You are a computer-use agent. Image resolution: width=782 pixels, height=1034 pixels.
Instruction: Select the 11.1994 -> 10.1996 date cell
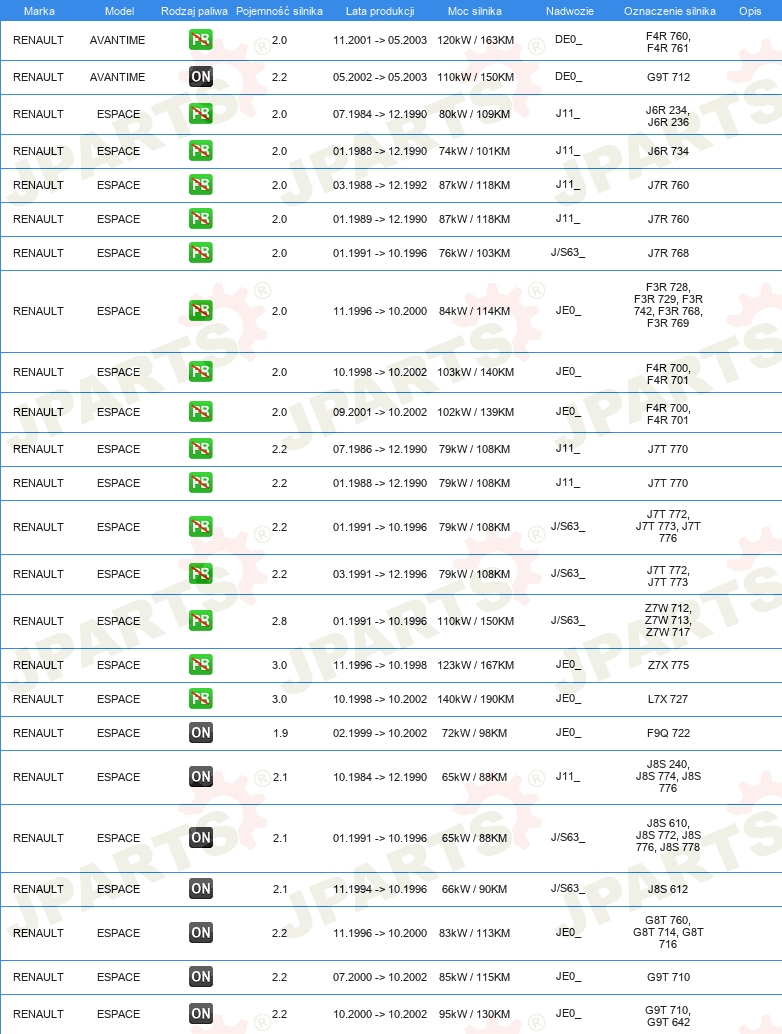[x=380, y=889]
